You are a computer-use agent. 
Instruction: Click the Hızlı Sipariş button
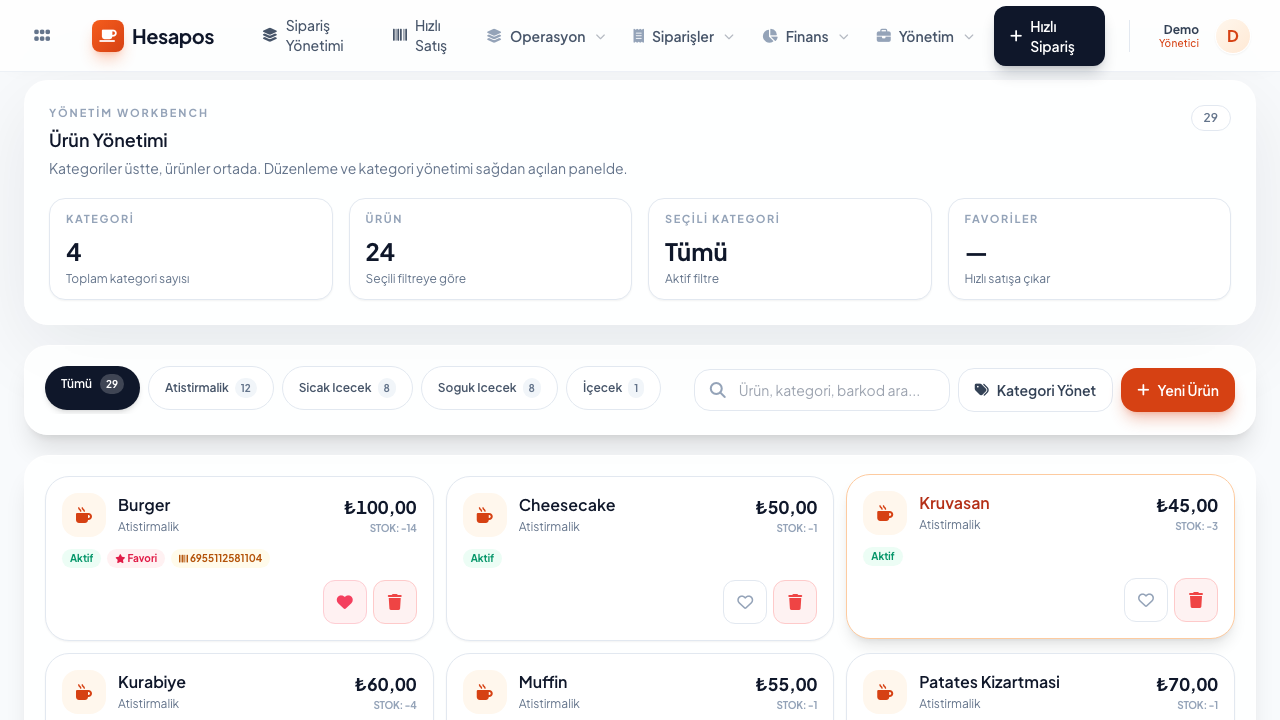click(x=1049, y=36)
